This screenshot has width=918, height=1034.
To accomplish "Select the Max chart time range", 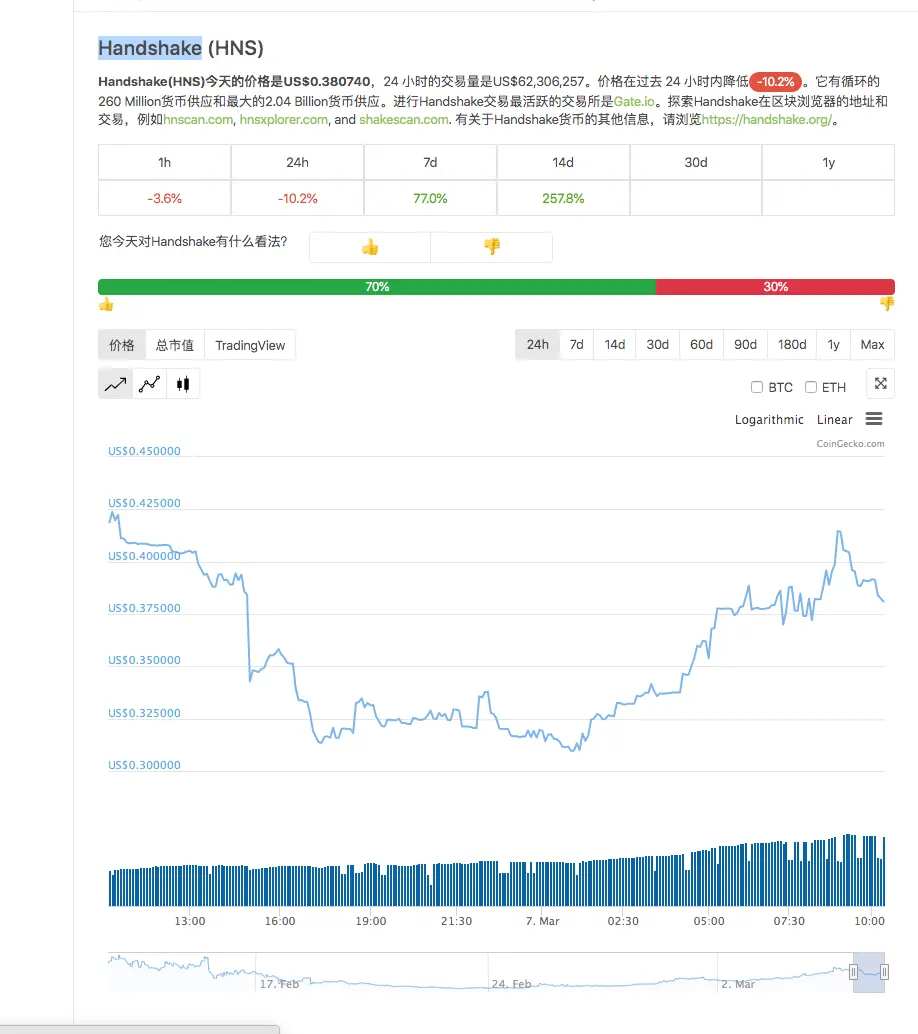I will [872, 345].
